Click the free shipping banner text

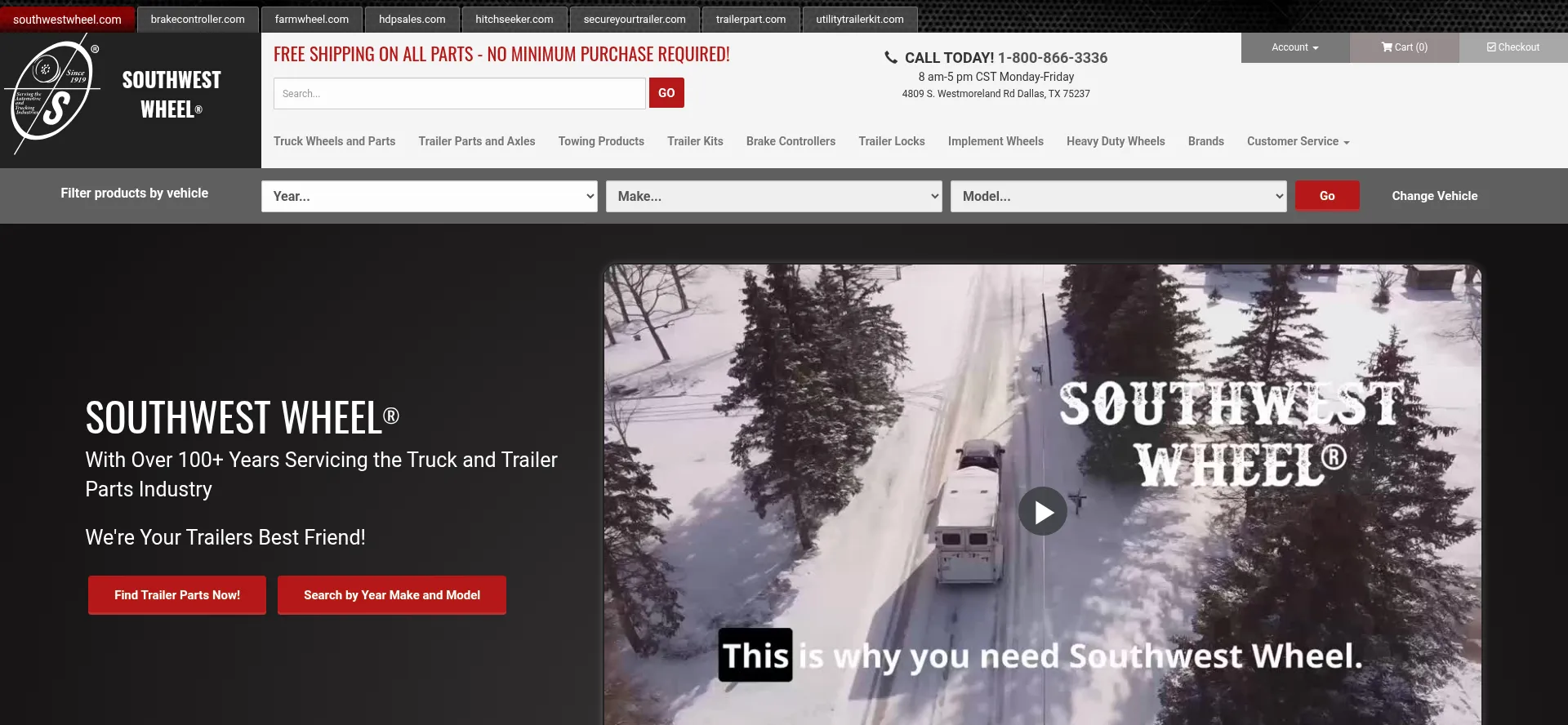tap(501, 54)
